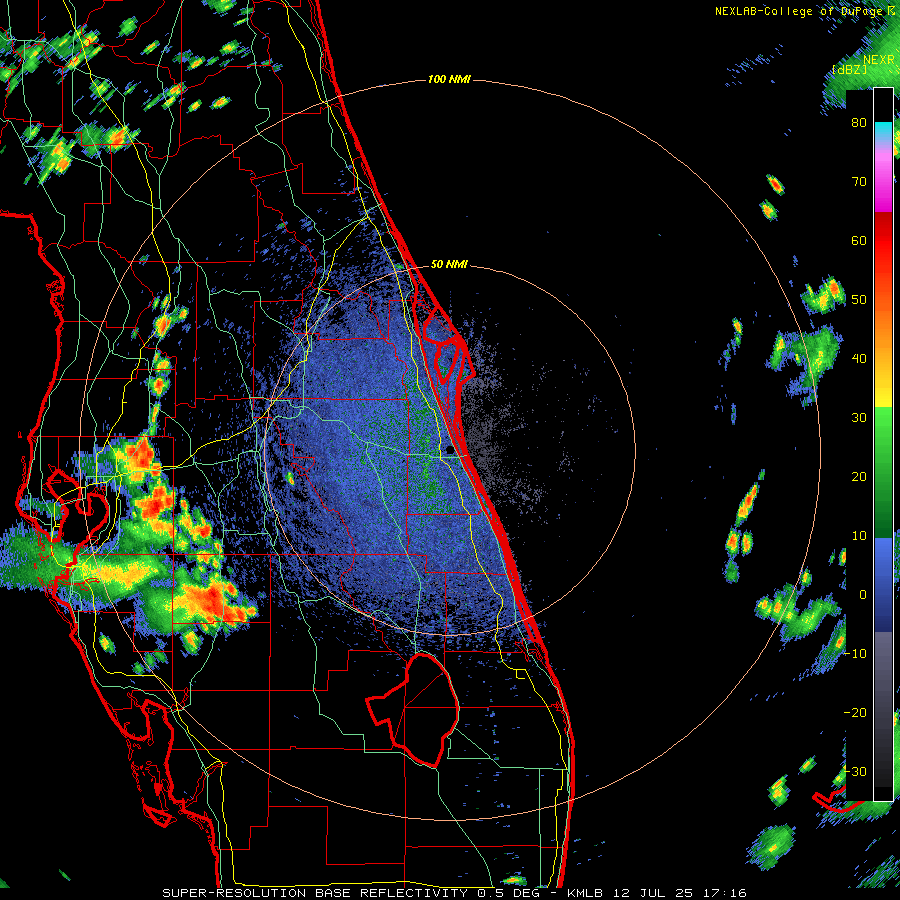Click the light green color bar segment

point(883,428)
